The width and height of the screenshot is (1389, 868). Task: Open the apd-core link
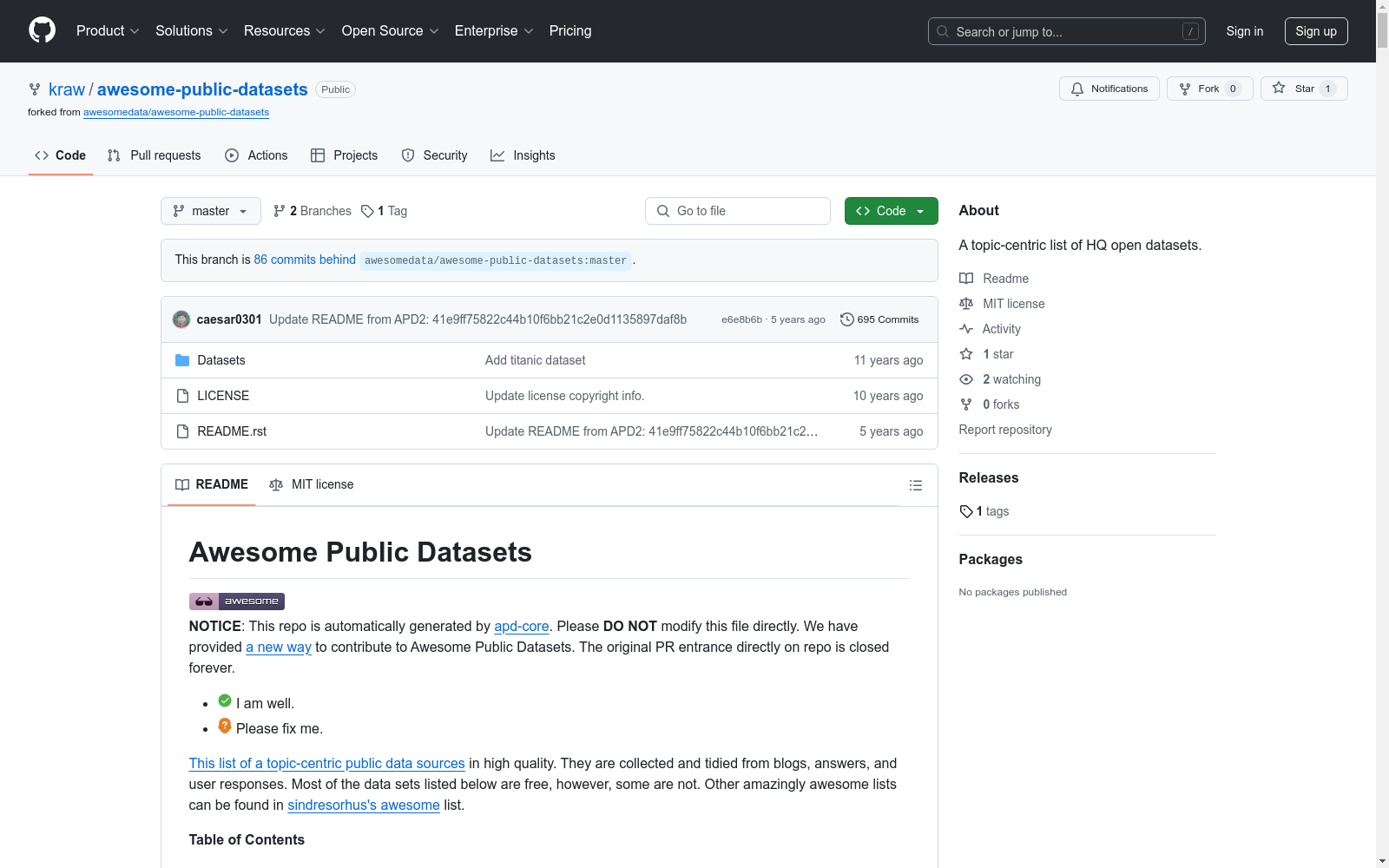[522, 626]
